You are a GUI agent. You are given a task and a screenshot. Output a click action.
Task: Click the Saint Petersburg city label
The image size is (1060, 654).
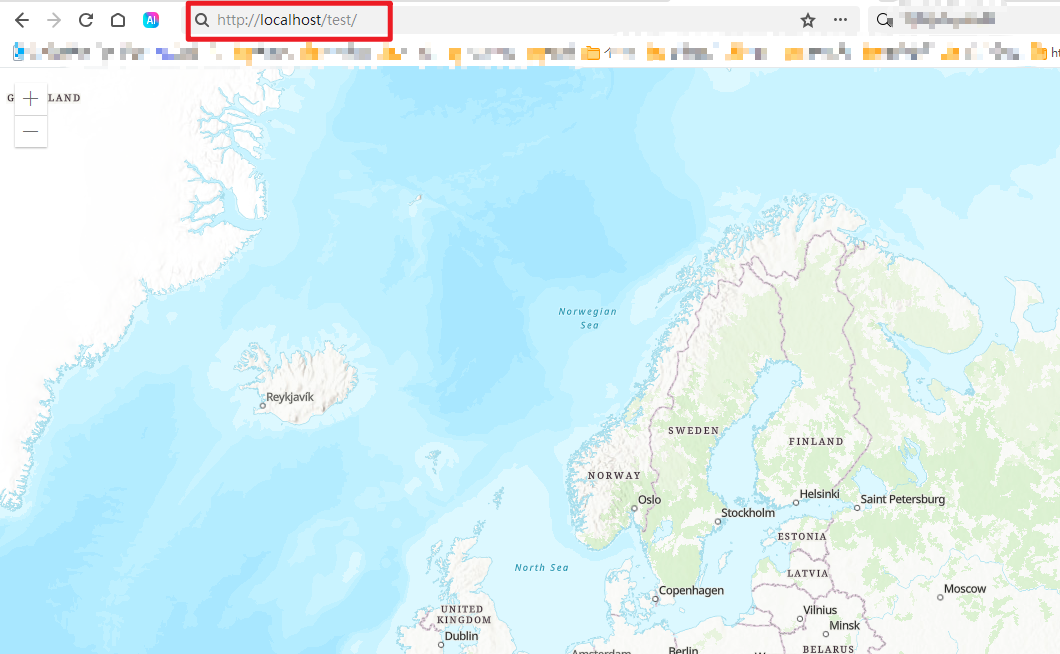(902, 499)
